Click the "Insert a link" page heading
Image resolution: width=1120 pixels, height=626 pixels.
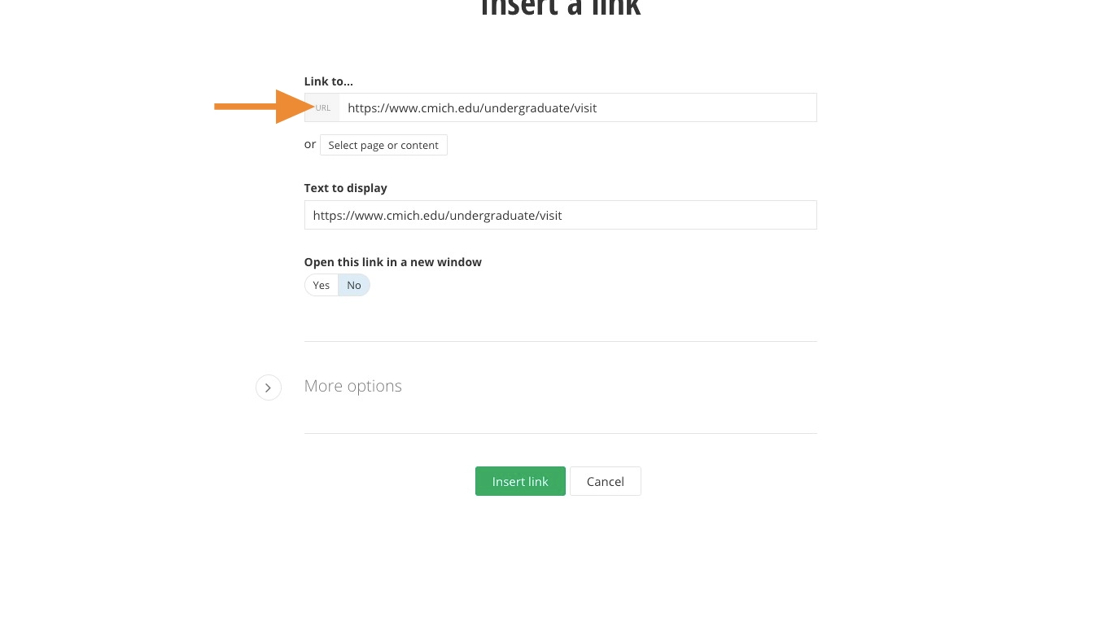point(560,8)
